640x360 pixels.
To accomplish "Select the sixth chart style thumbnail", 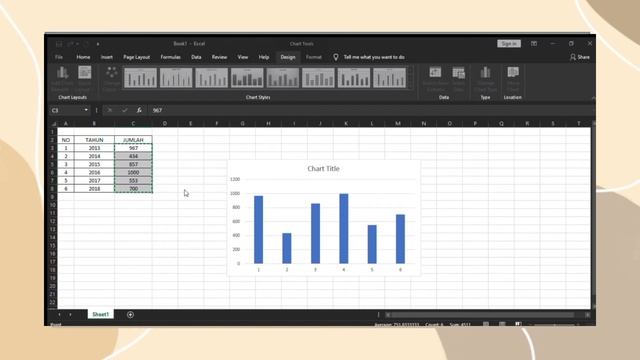I will (x=318, y=78).
